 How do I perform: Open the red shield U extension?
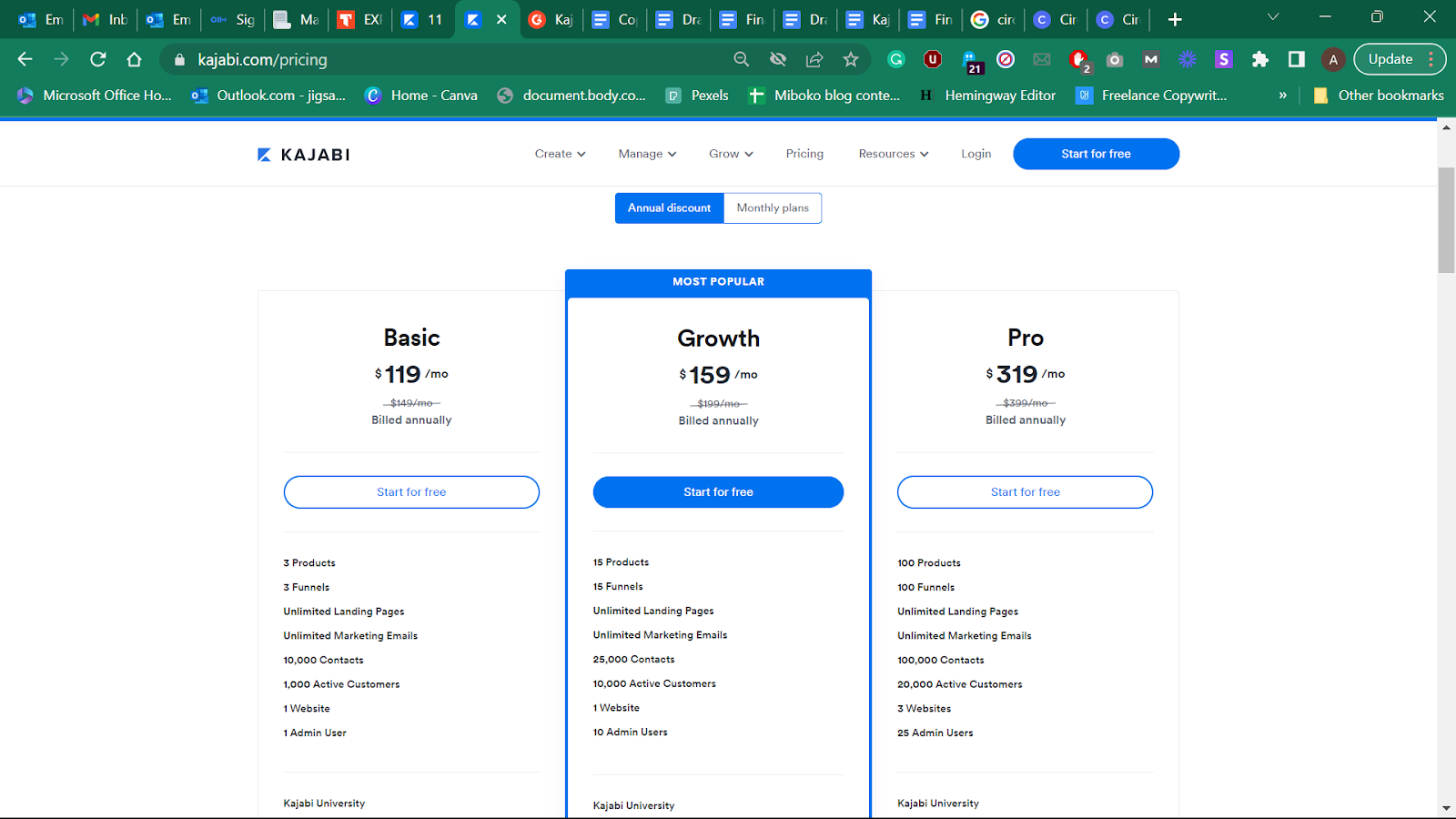click(x=933, y=59)
